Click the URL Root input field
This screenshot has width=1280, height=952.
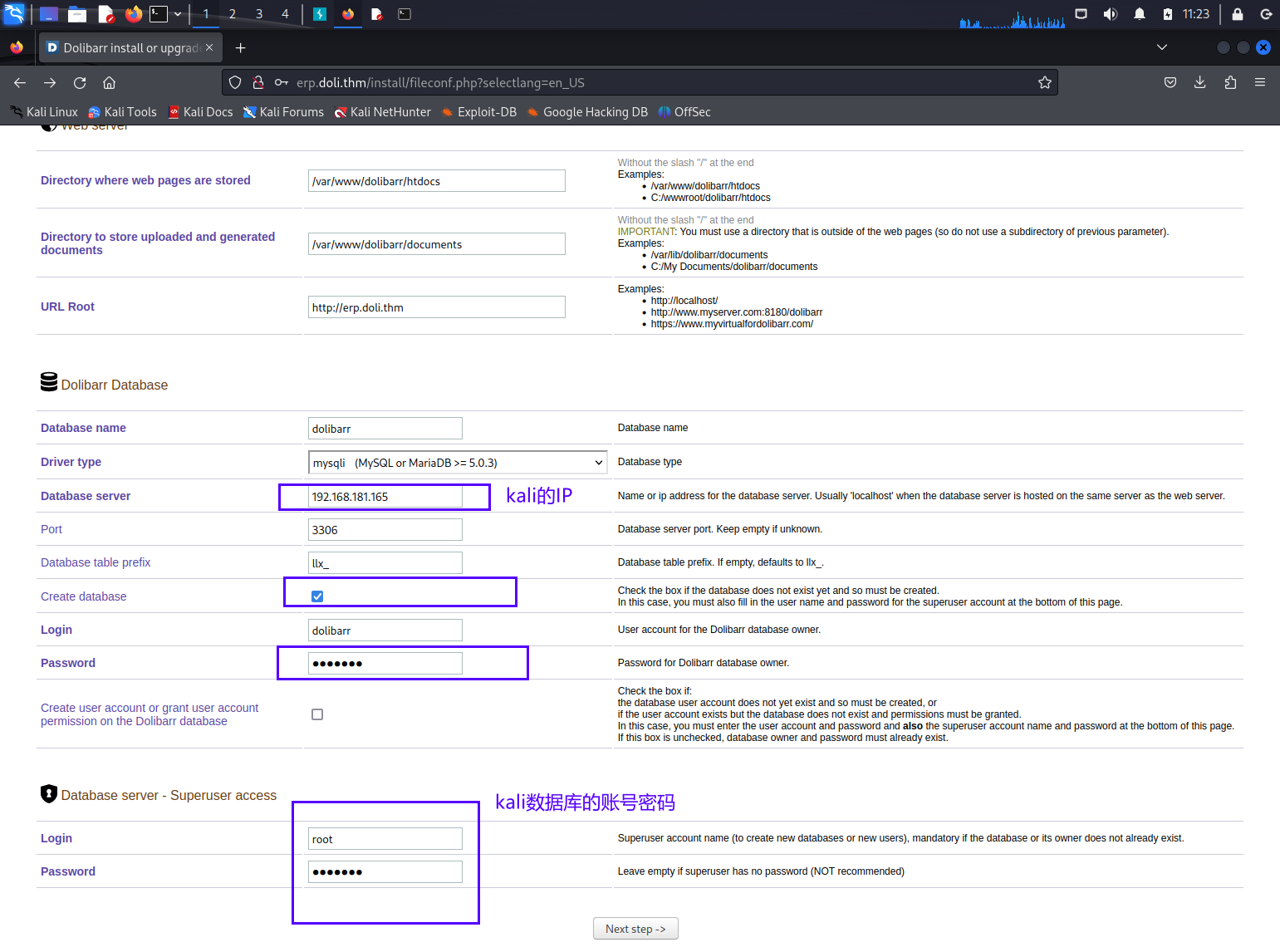436,307
